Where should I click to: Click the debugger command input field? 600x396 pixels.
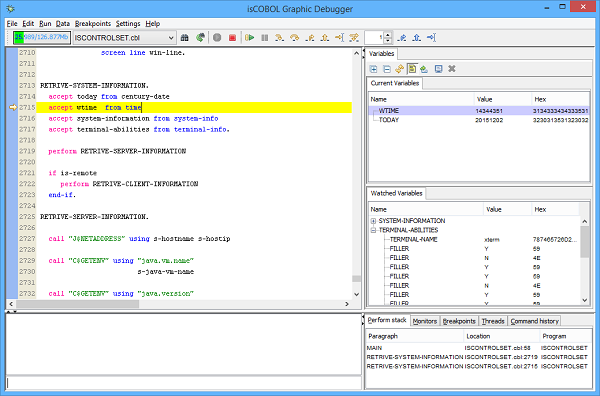[x=184, y=383]
